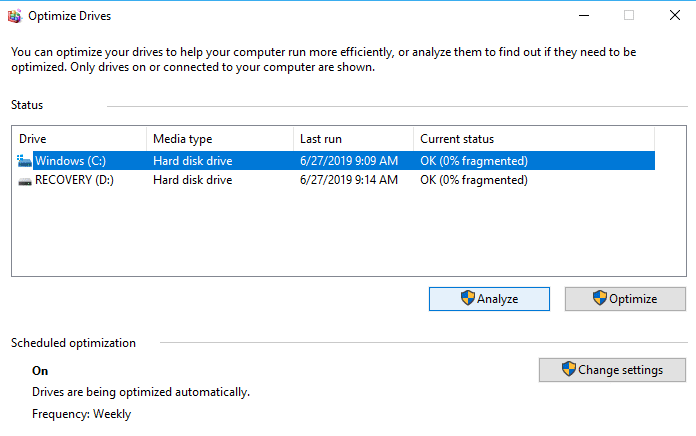Screen dimensions: 696x436
Task: Click the 6/27/2019 9:09 AM last run cell
Action: coord(348,160)
